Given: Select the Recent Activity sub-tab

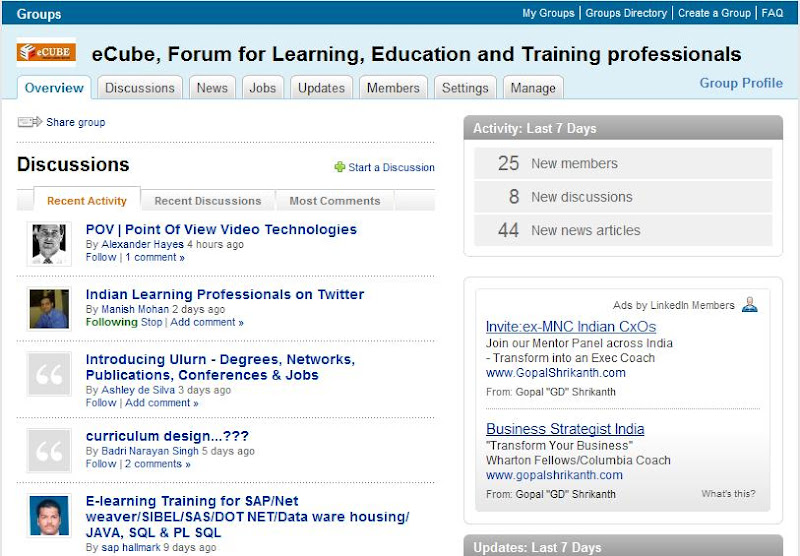Looking at the screenshot, I should [x=87, y=200].
